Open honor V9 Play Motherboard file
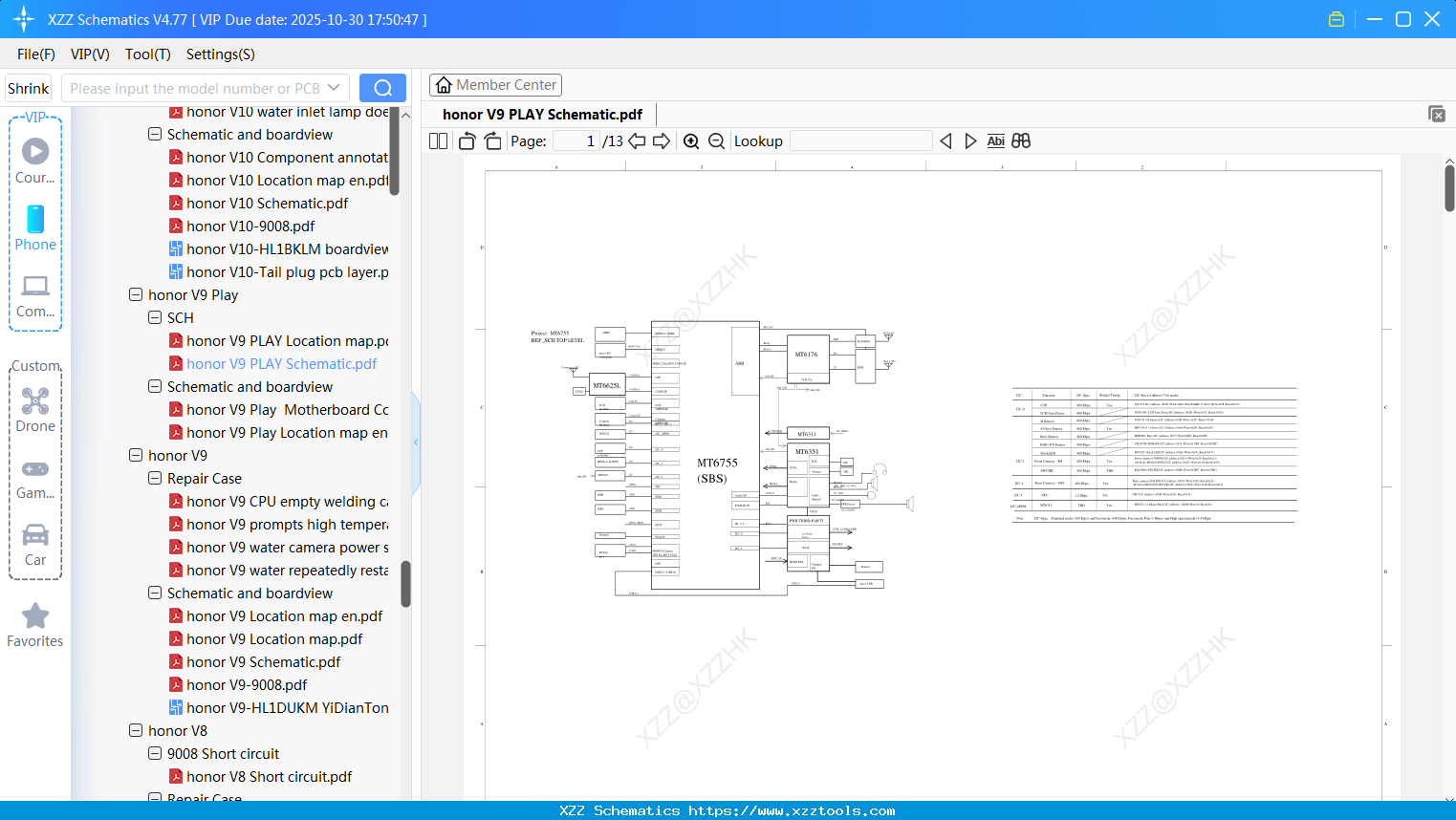This screenshot has width=1456, height=820. [278, 410]
